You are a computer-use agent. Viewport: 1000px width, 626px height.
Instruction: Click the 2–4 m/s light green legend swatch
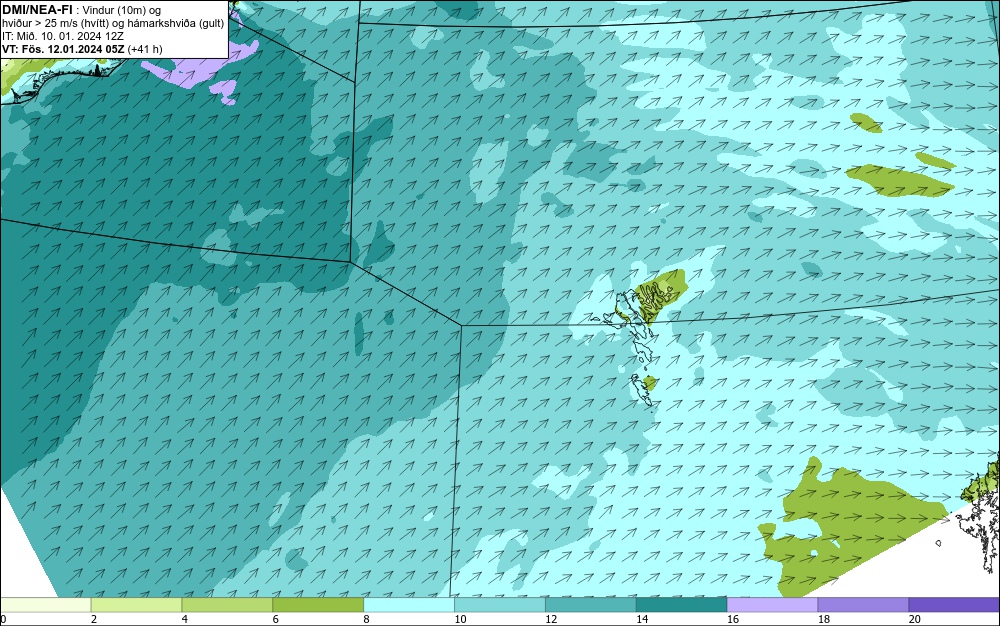[136, 604]
